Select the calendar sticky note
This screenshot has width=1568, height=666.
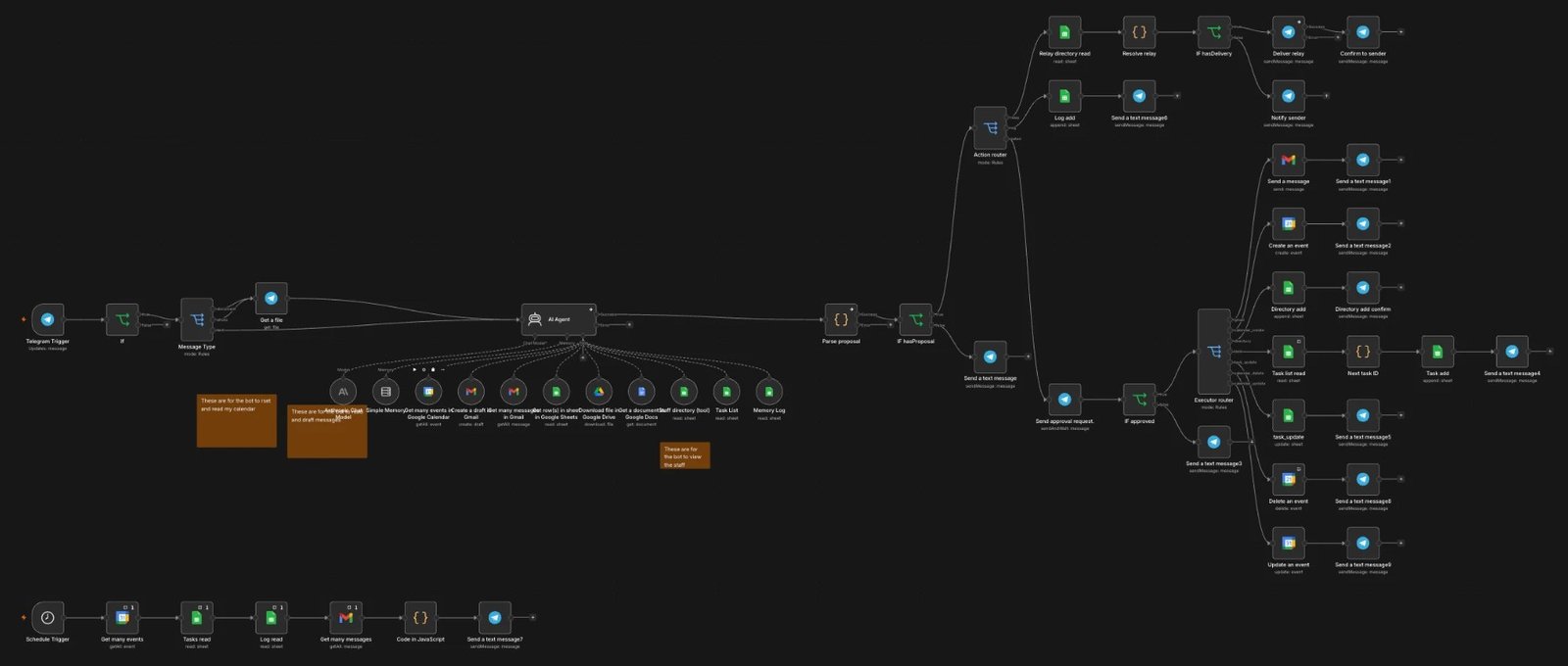pos(236,421)
